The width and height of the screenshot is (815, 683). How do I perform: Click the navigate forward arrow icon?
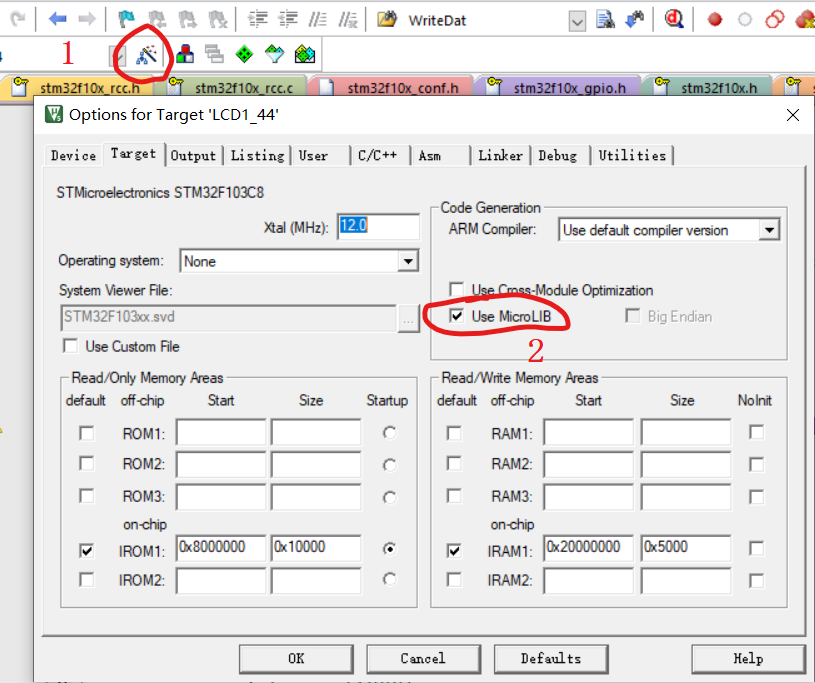click(87, 20)
